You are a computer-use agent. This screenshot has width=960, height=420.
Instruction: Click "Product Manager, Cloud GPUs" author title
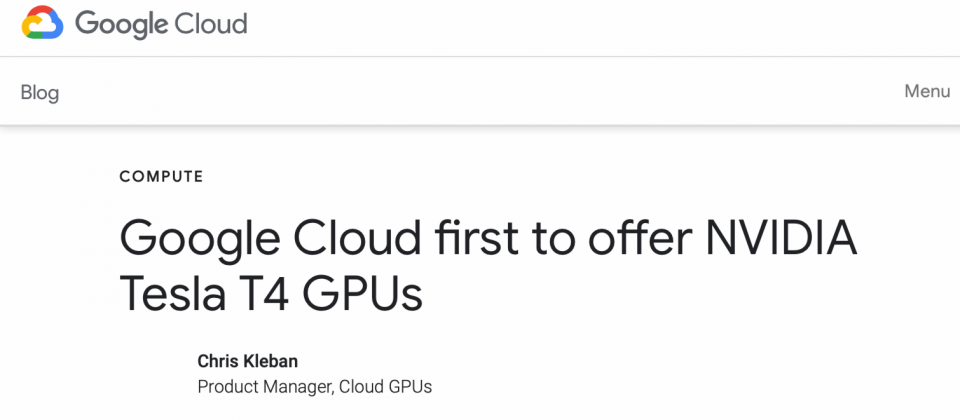pyautogui.click(x=315, y=388)
